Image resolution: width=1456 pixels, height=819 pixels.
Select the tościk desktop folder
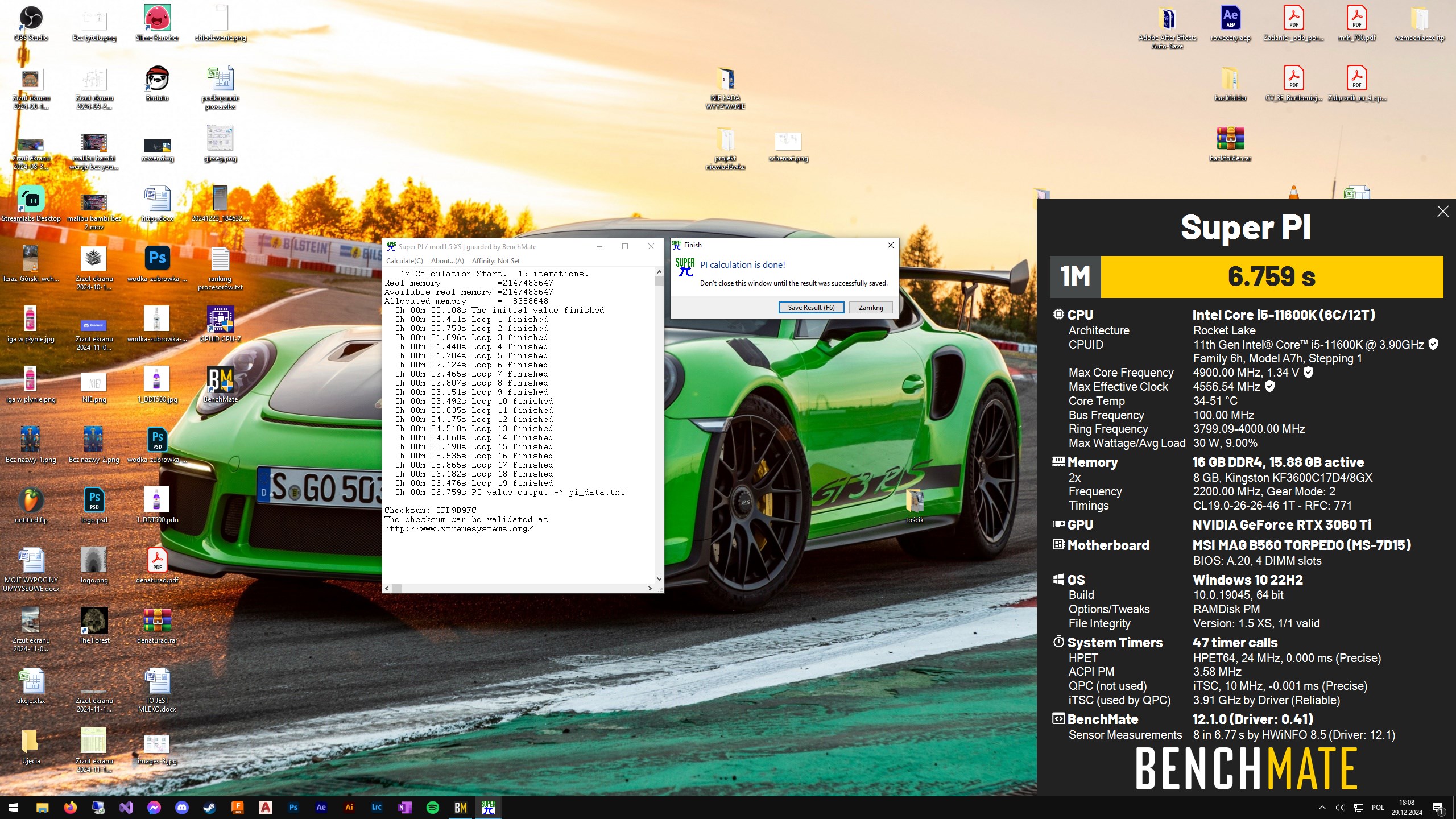coord(915,505)
